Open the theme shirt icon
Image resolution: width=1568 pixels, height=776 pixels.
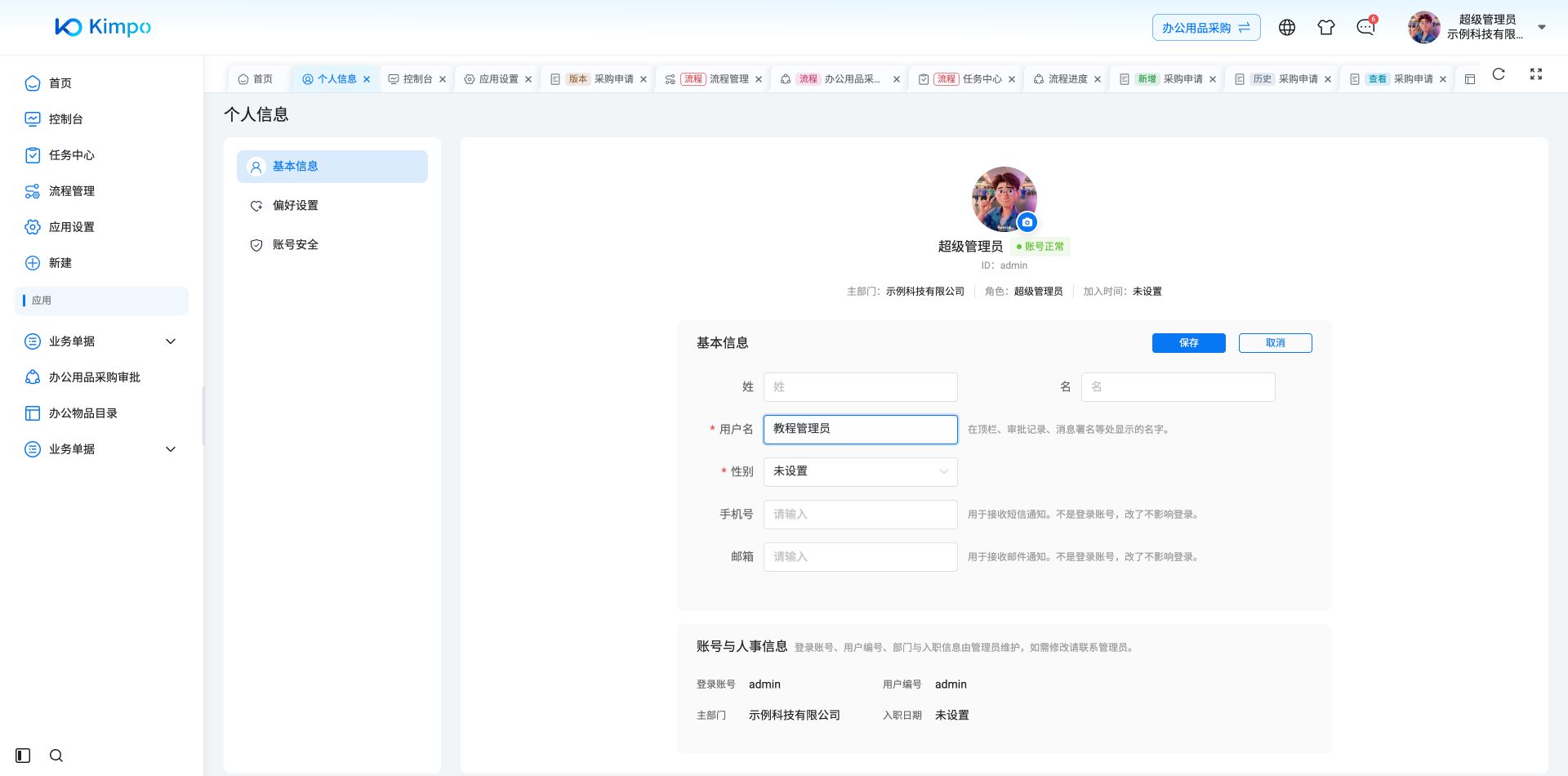[1326, 28]
